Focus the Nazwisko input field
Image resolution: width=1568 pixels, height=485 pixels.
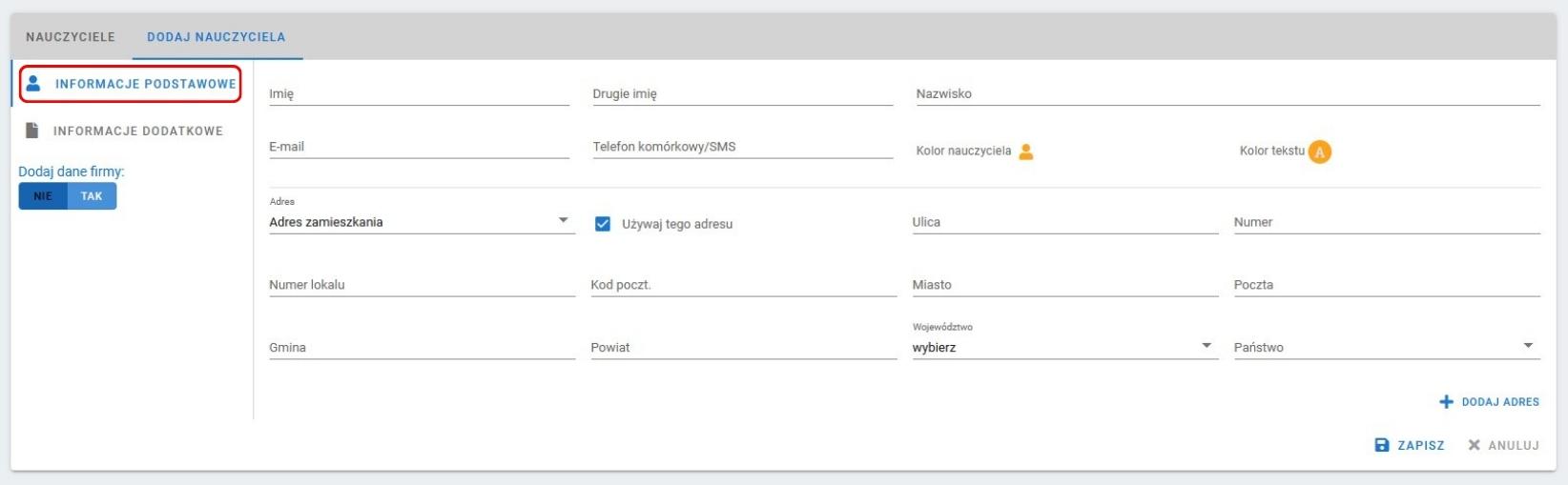1228,93
